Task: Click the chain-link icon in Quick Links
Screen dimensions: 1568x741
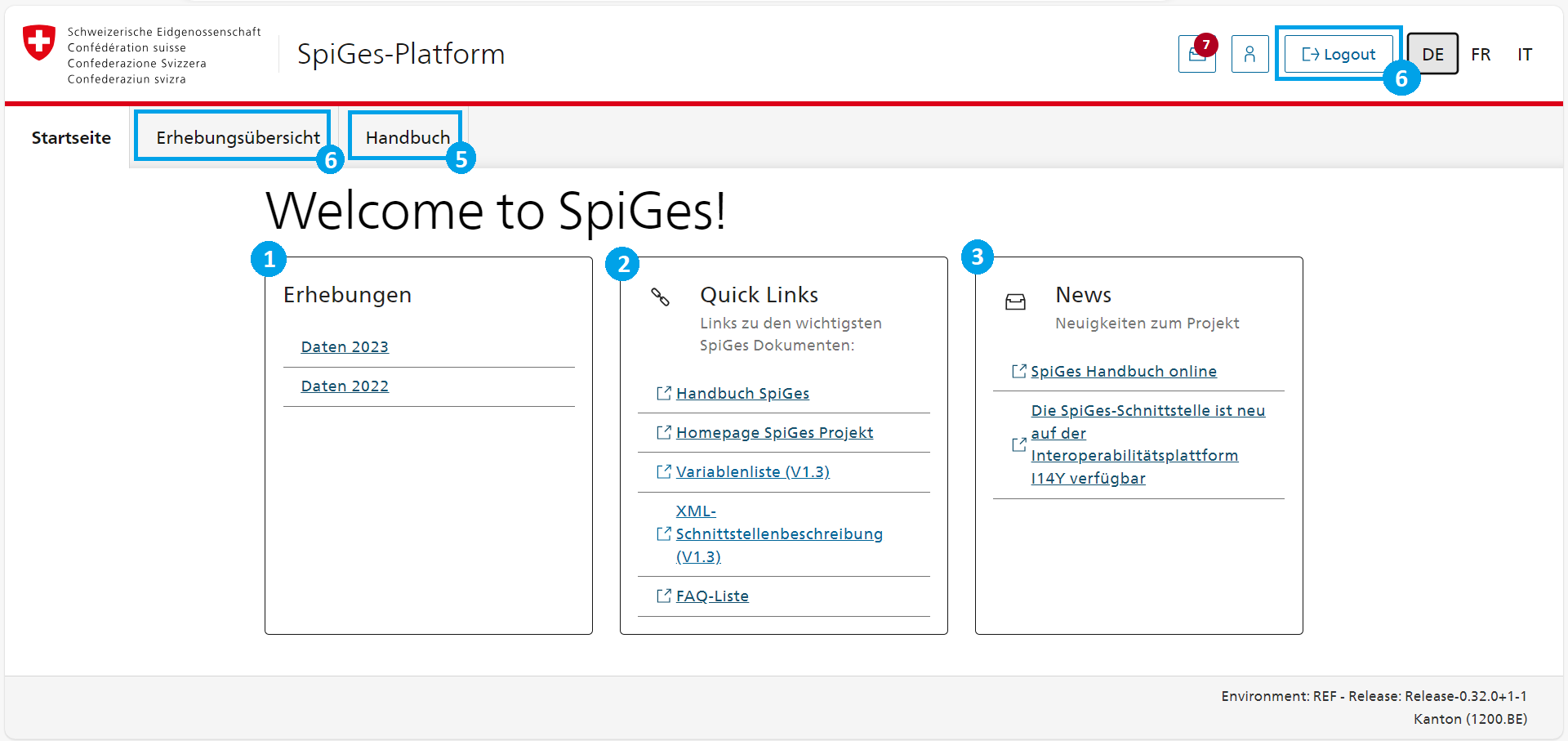Action: tap(660, 297)
